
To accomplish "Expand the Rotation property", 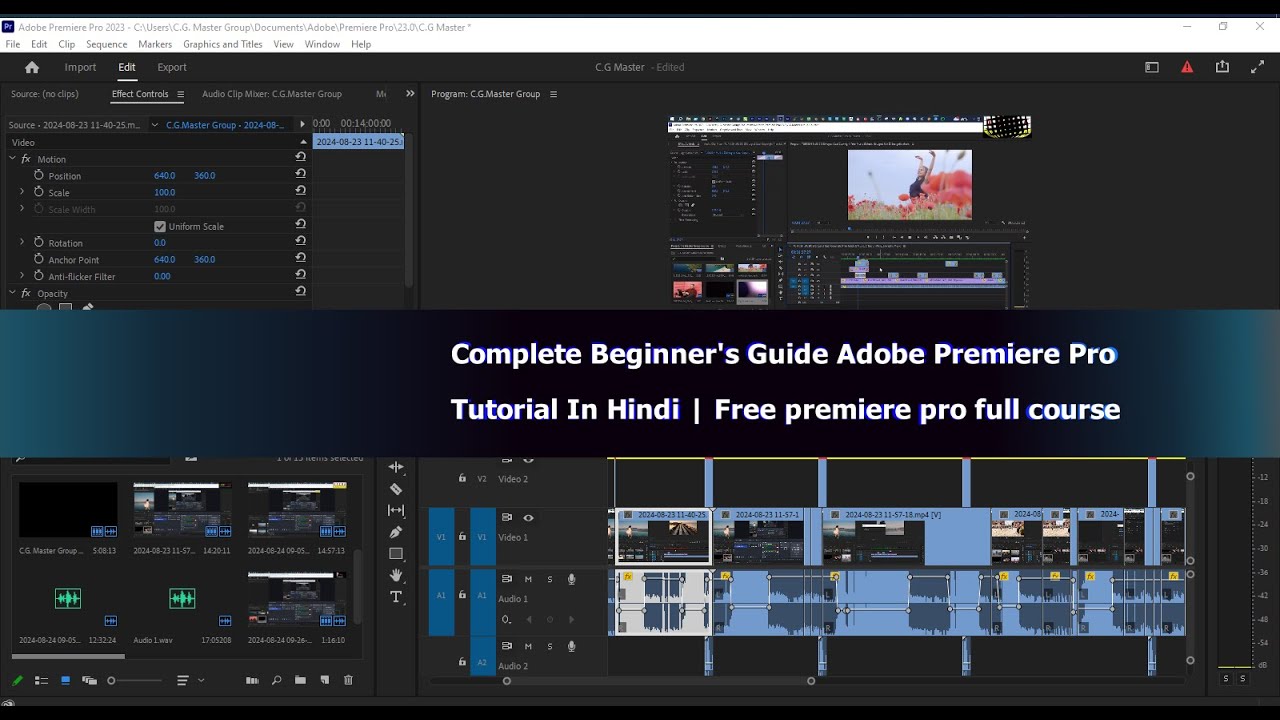I will pos(22,242).
